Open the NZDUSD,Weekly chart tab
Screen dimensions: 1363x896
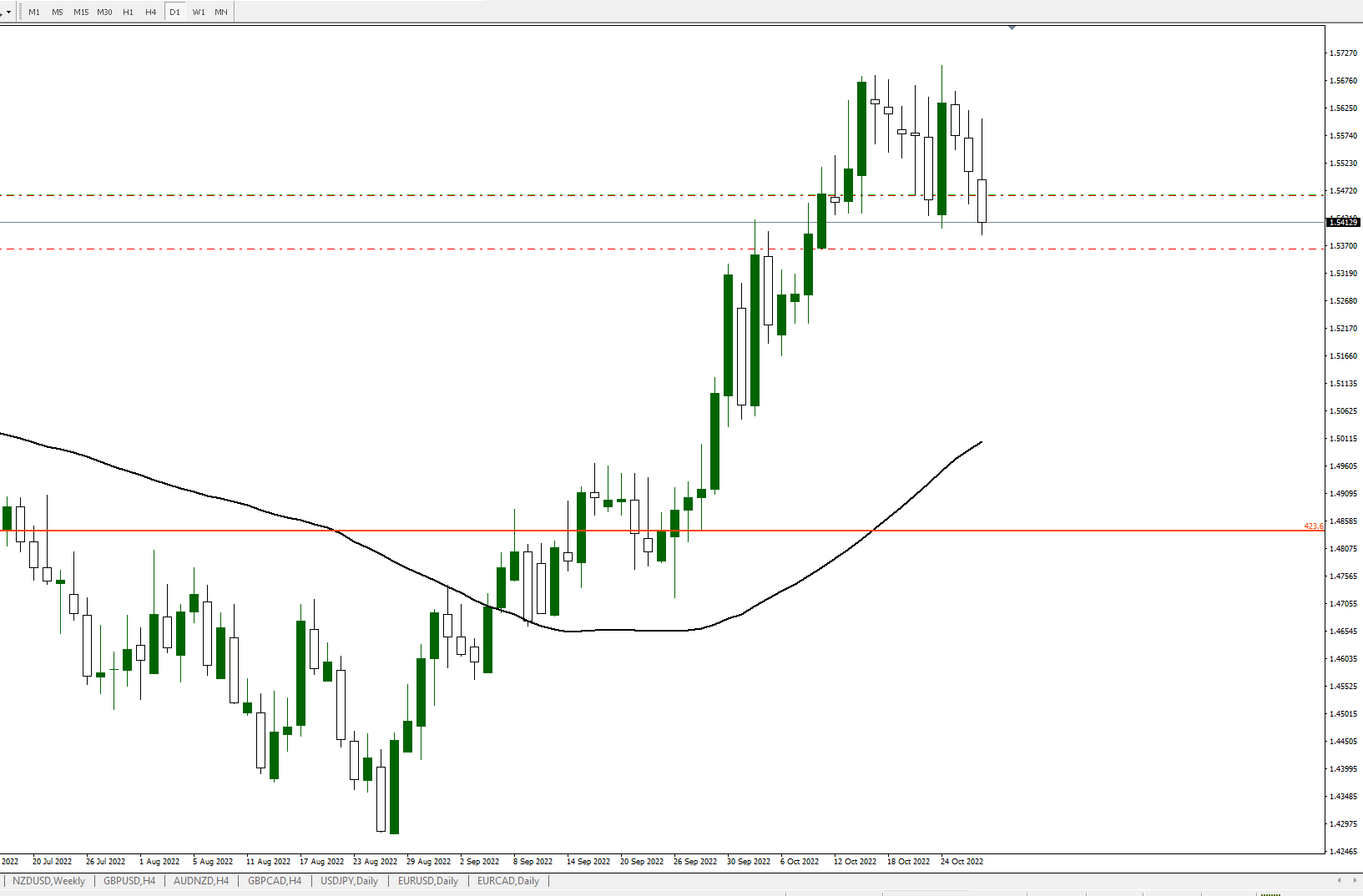pyautogui.click(x=48, y=881)
